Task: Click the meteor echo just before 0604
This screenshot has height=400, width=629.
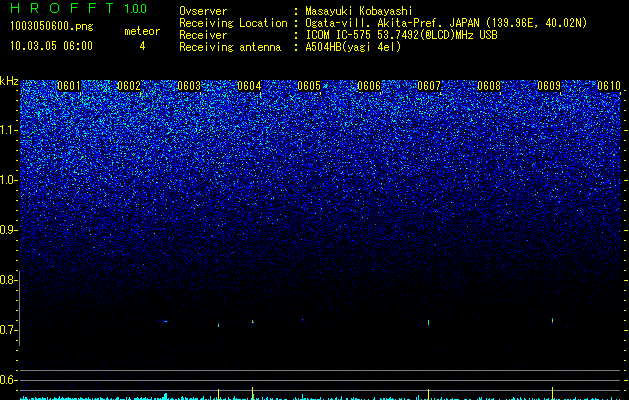Action: 252,321
